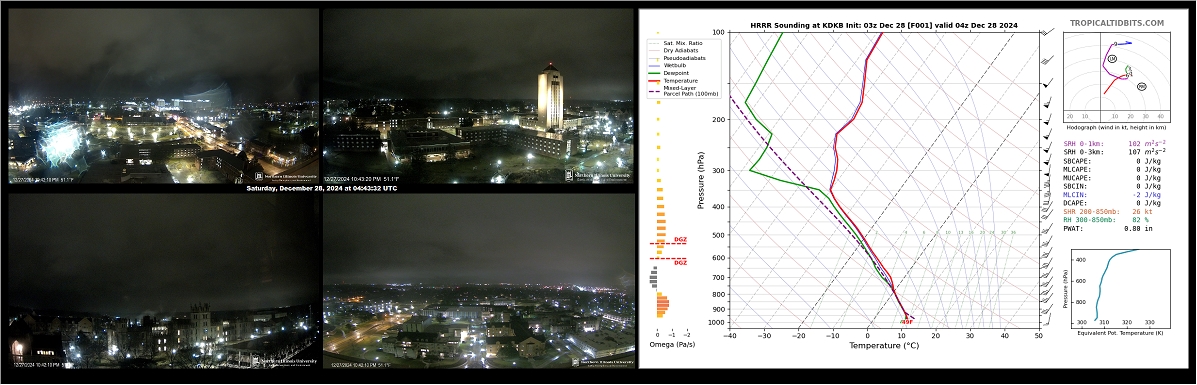Click the top-left webcam view with fireworks glow
1197x385 pixels.
pos(163,95)
